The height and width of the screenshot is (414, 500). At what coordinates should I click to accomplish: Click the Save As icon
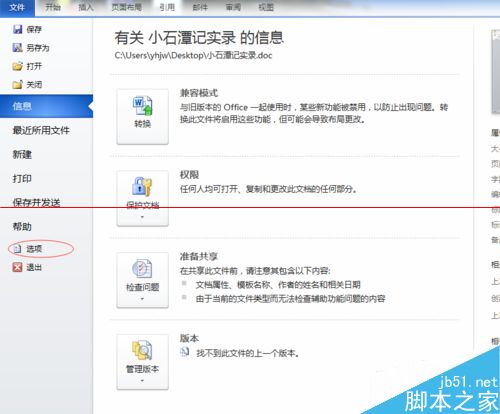[18, 48]
